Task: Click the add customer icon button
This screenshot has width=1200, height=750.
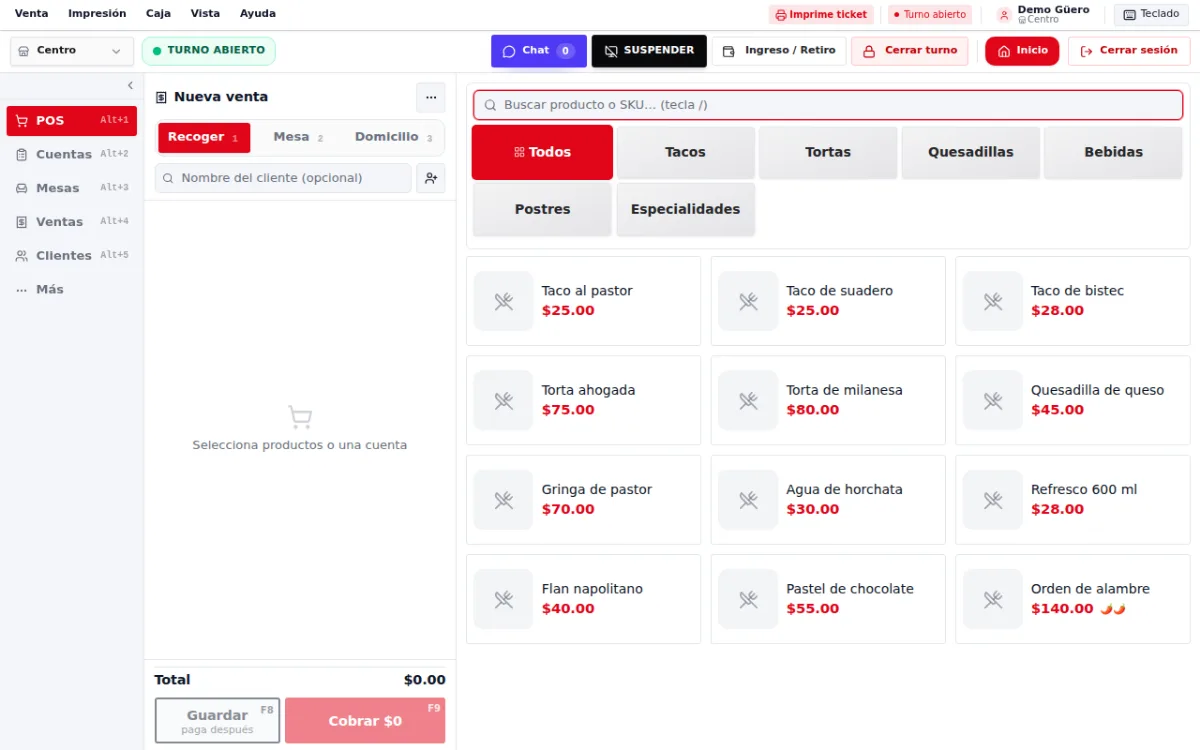Action: pyautogui.click(x=431, y=178)
